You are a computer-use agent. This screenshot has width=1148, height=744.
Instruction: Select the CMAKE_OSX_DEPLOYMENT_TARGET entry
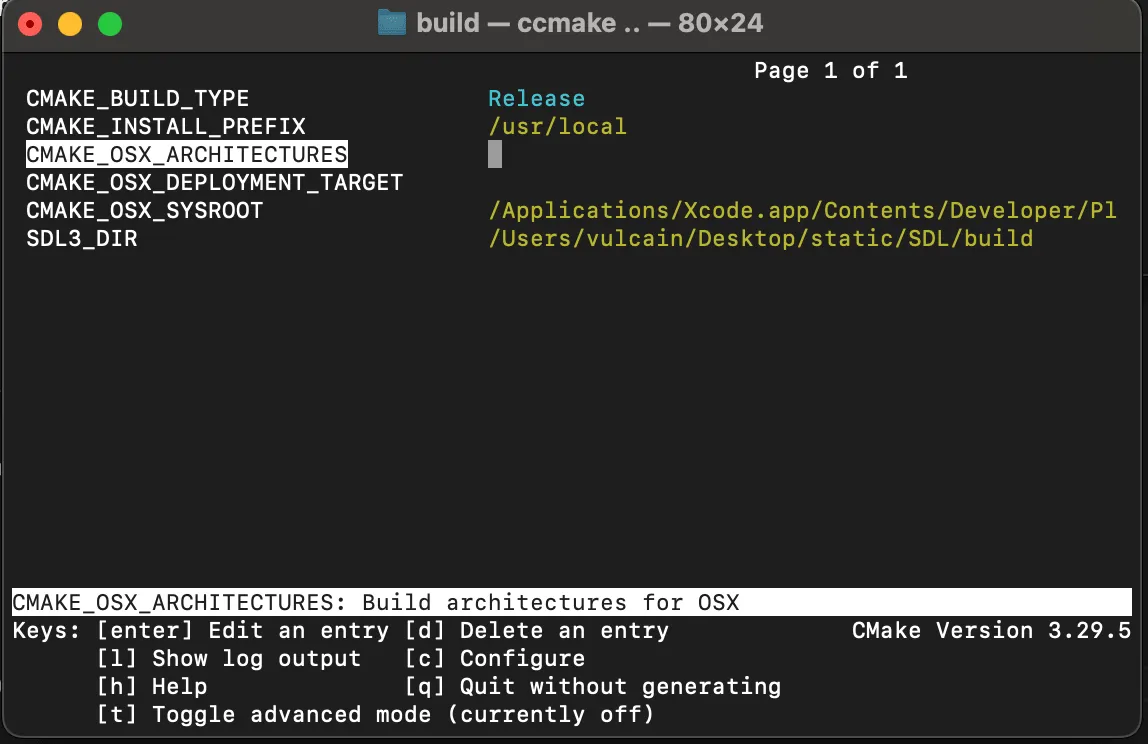coord(215,182)
